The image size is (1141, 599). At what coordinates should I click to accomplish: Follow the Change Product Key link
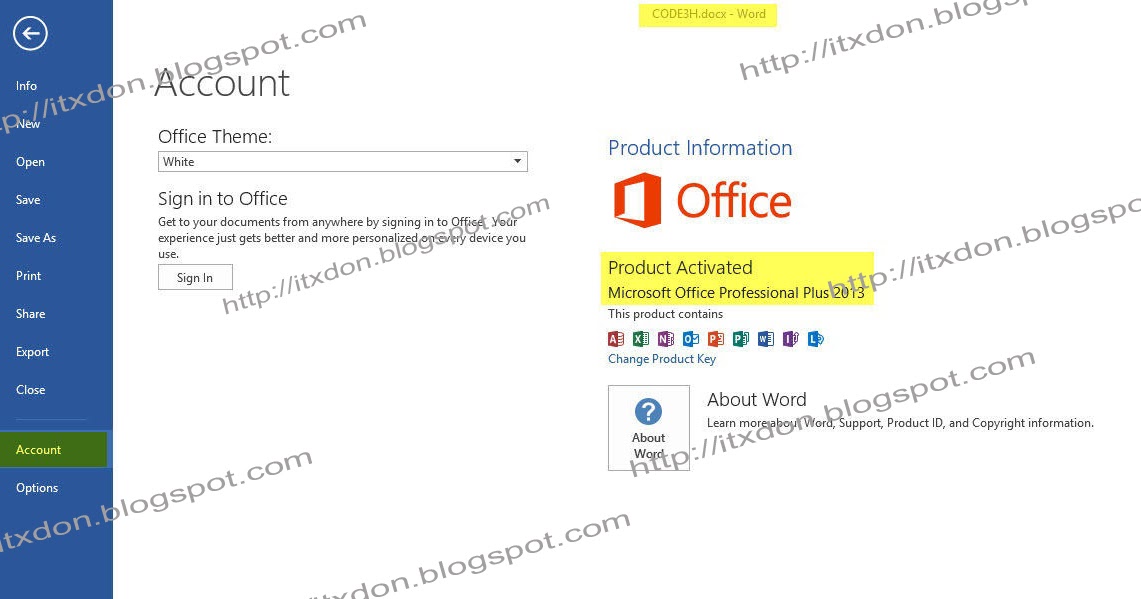pos(661,359)
